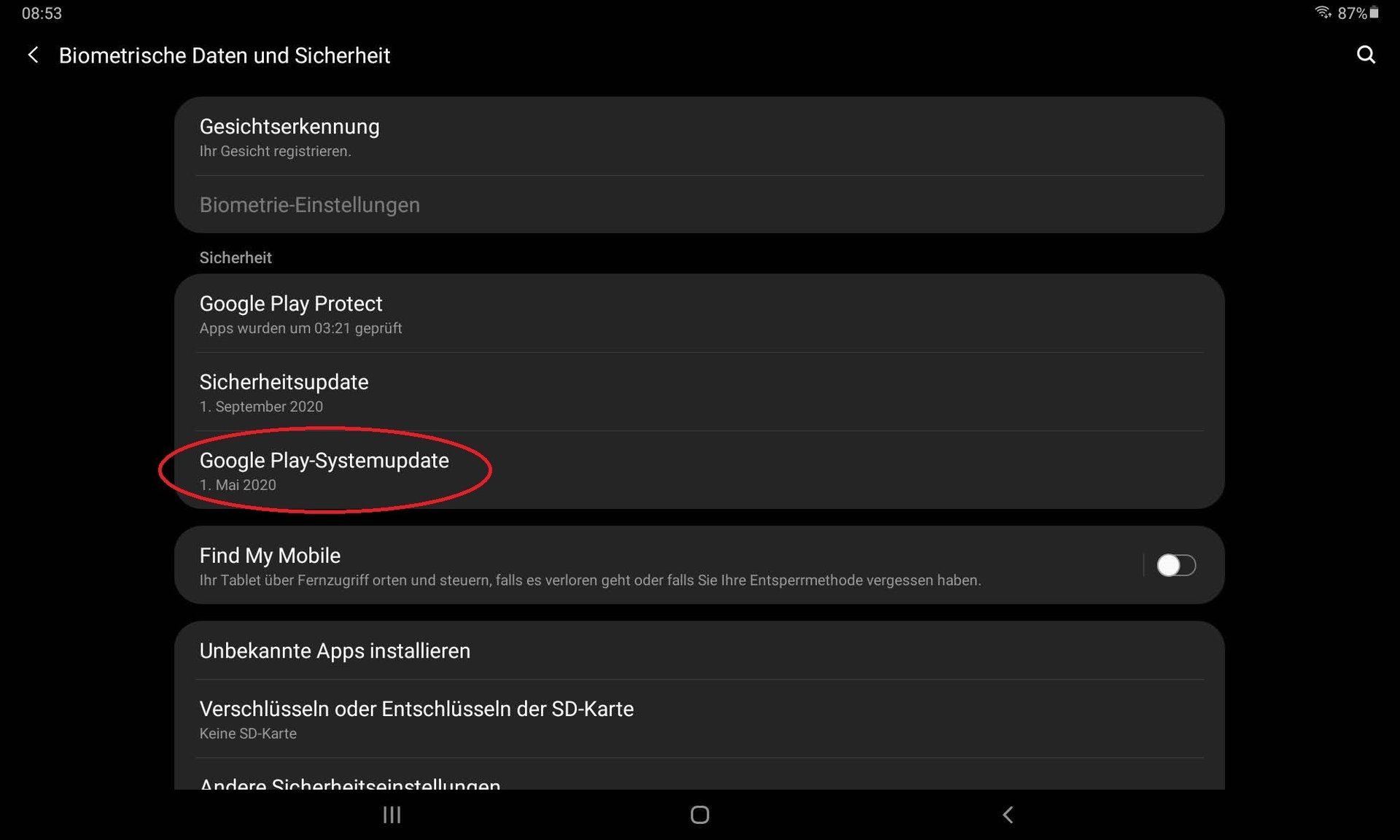Viewport: 1400px width, 840px height.
Task: Open Sicherheitsupdate entry
Action: 699,392
